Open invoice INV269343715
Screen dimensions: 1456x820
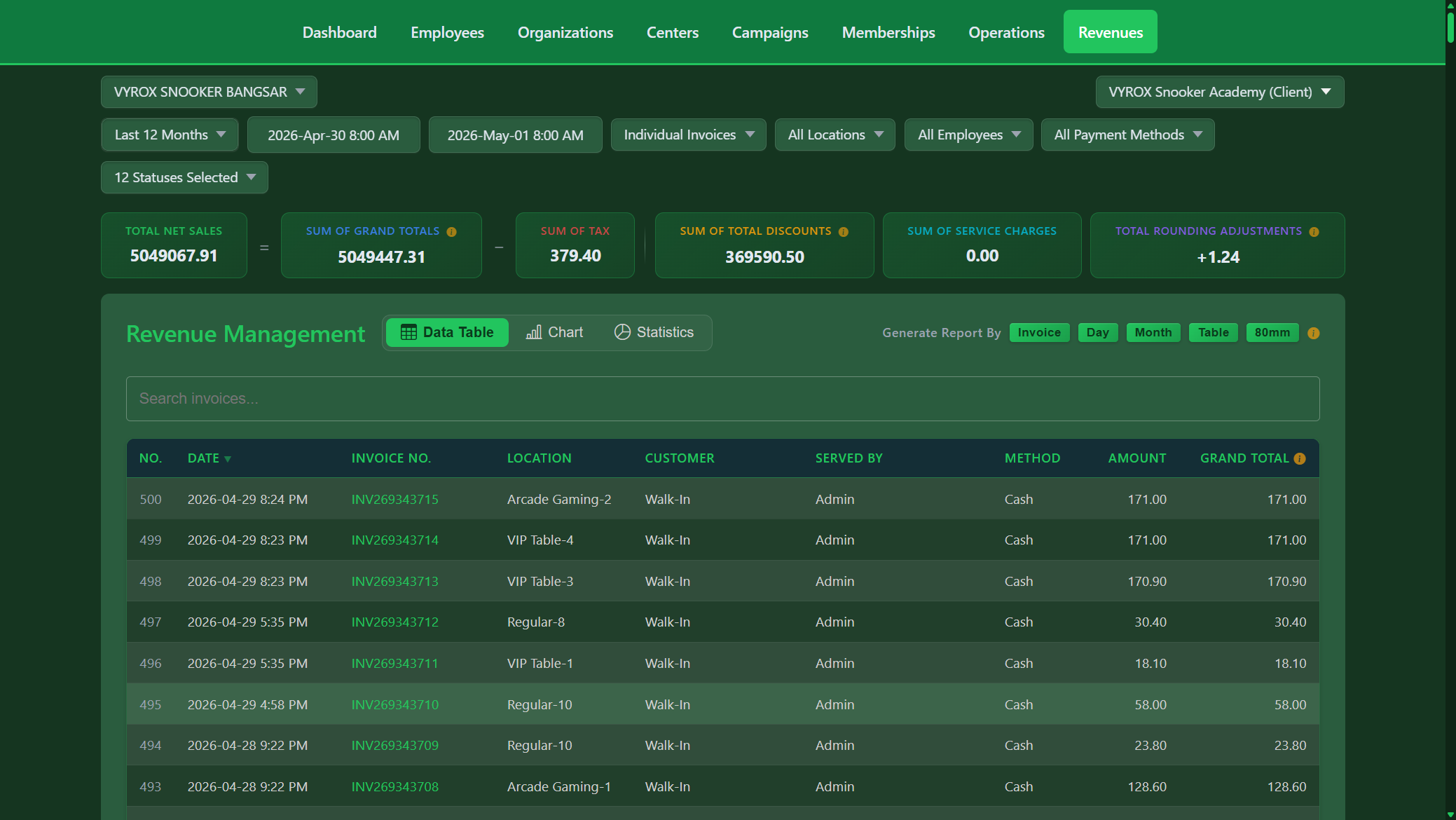click(395, 499)
